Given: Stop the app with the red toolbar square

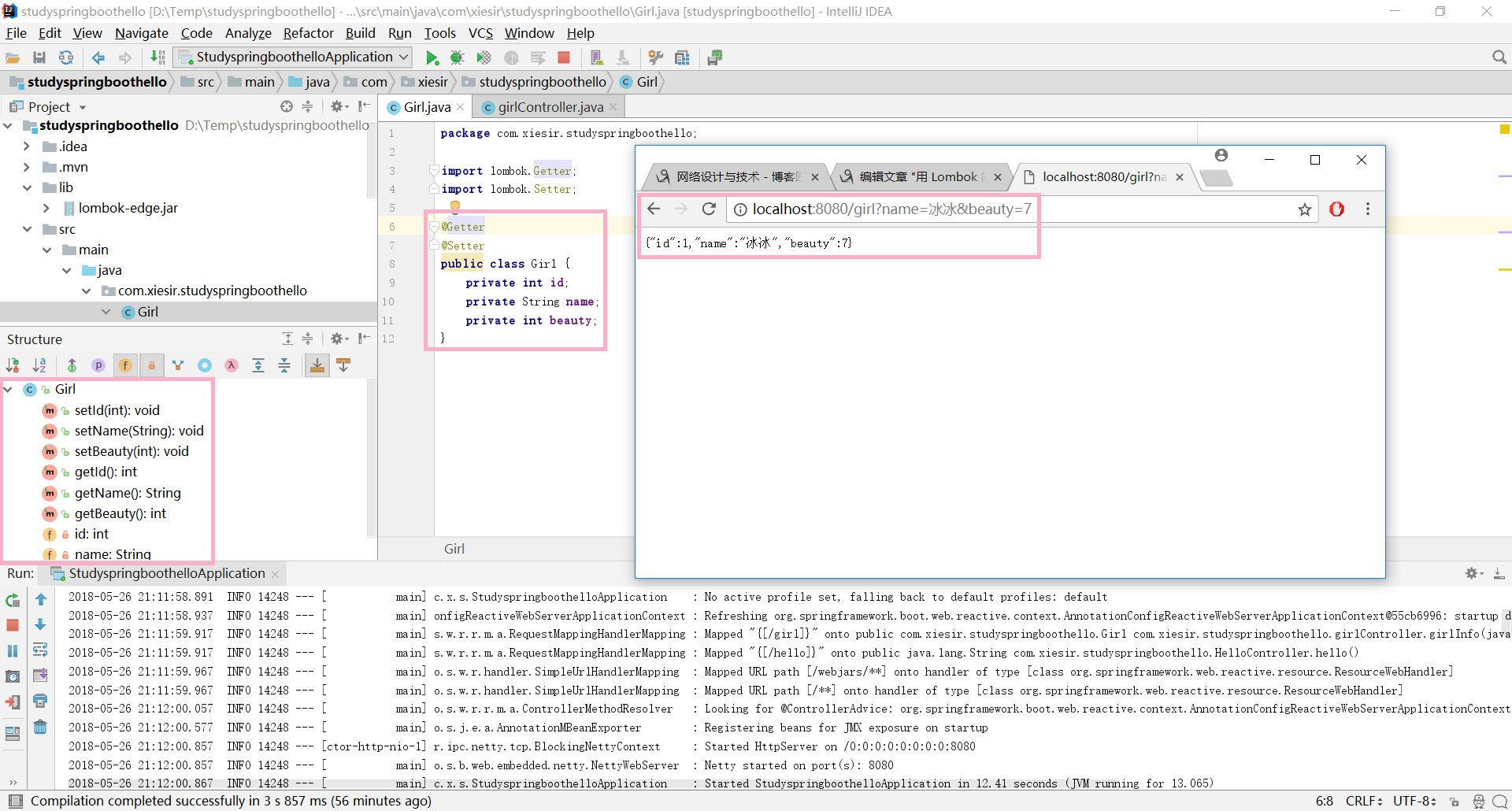Looking at the screenshot, I should (x=564, y=57).
